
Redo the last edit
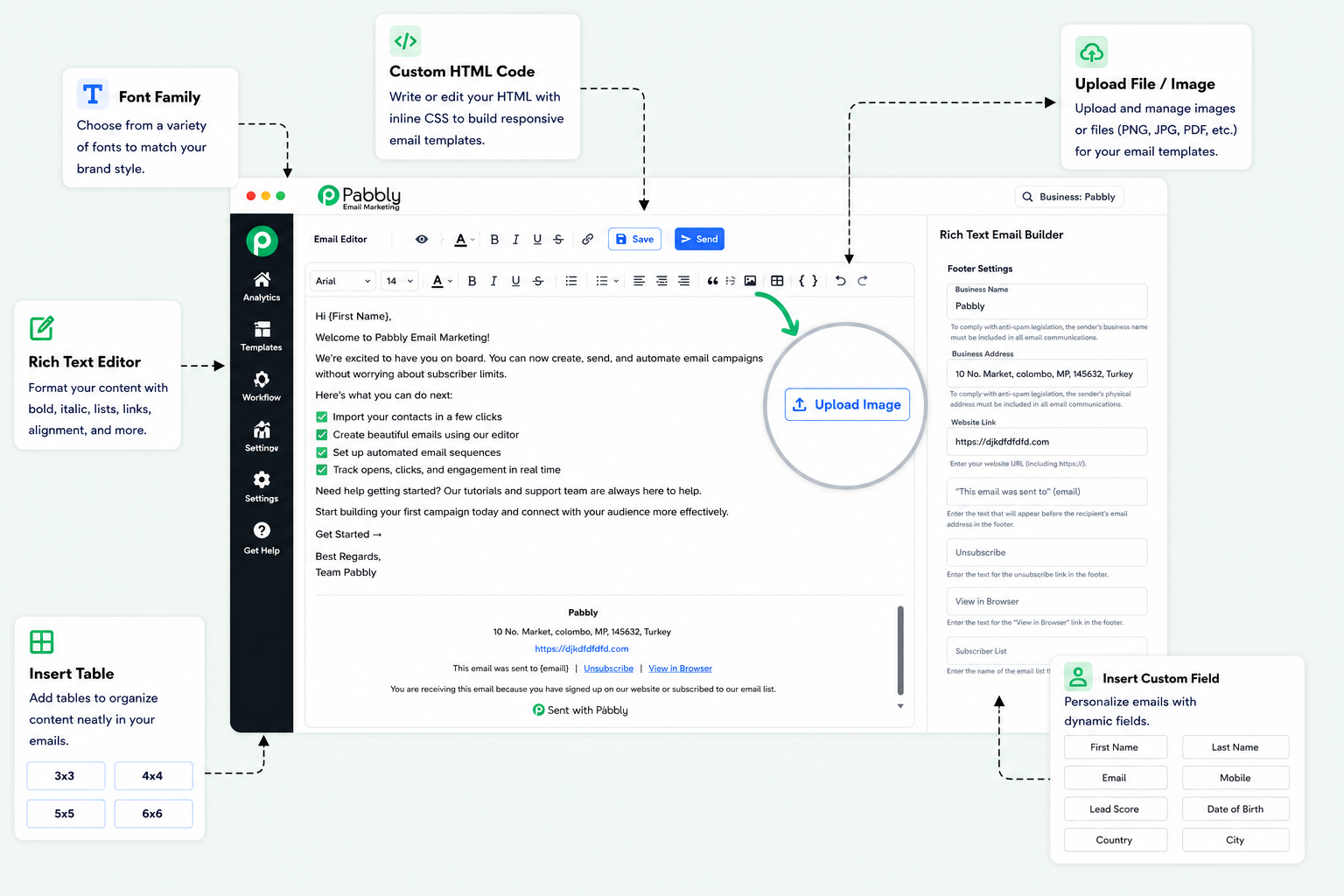pos(863,281)
